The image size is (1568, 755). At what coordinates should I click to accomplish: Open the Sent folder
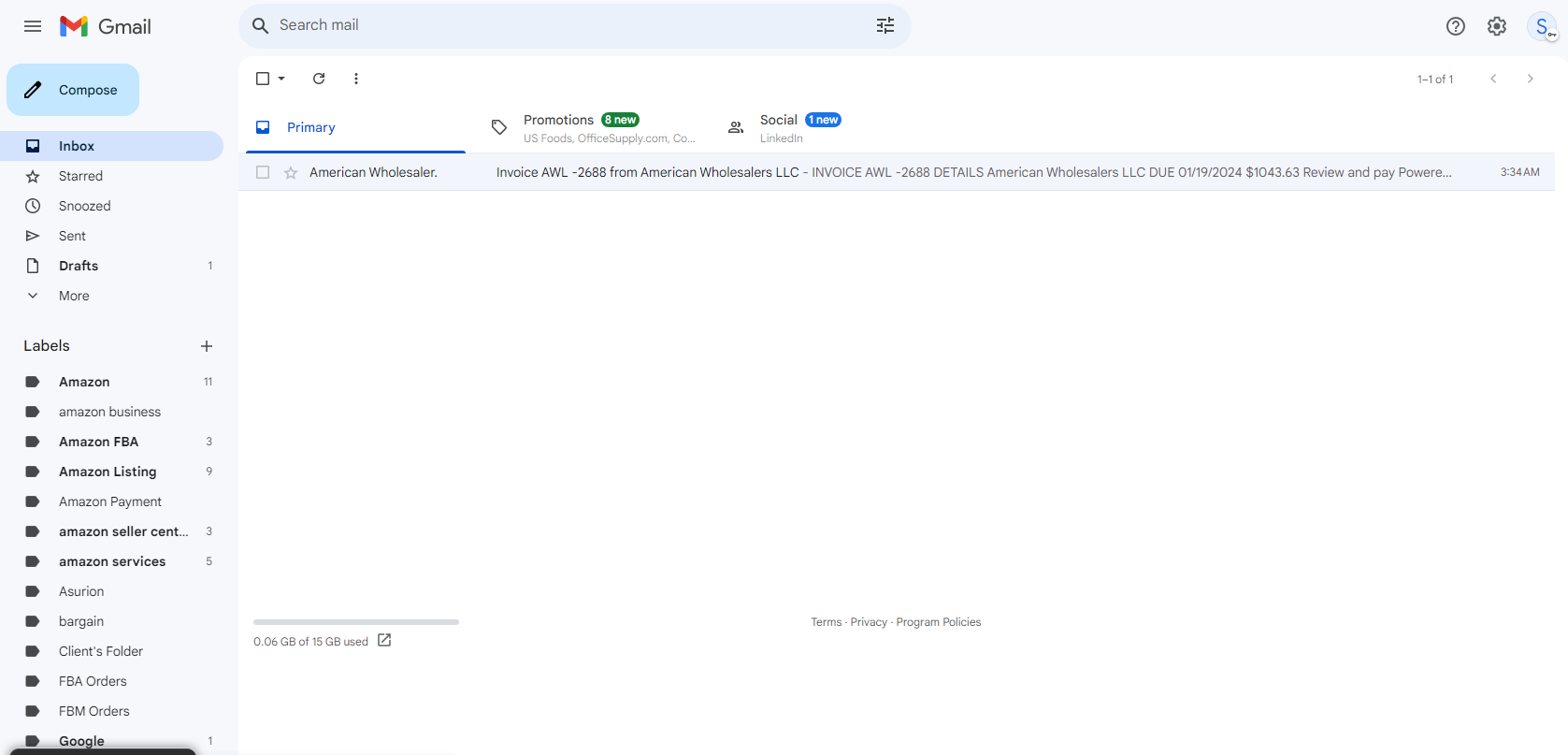111,236
